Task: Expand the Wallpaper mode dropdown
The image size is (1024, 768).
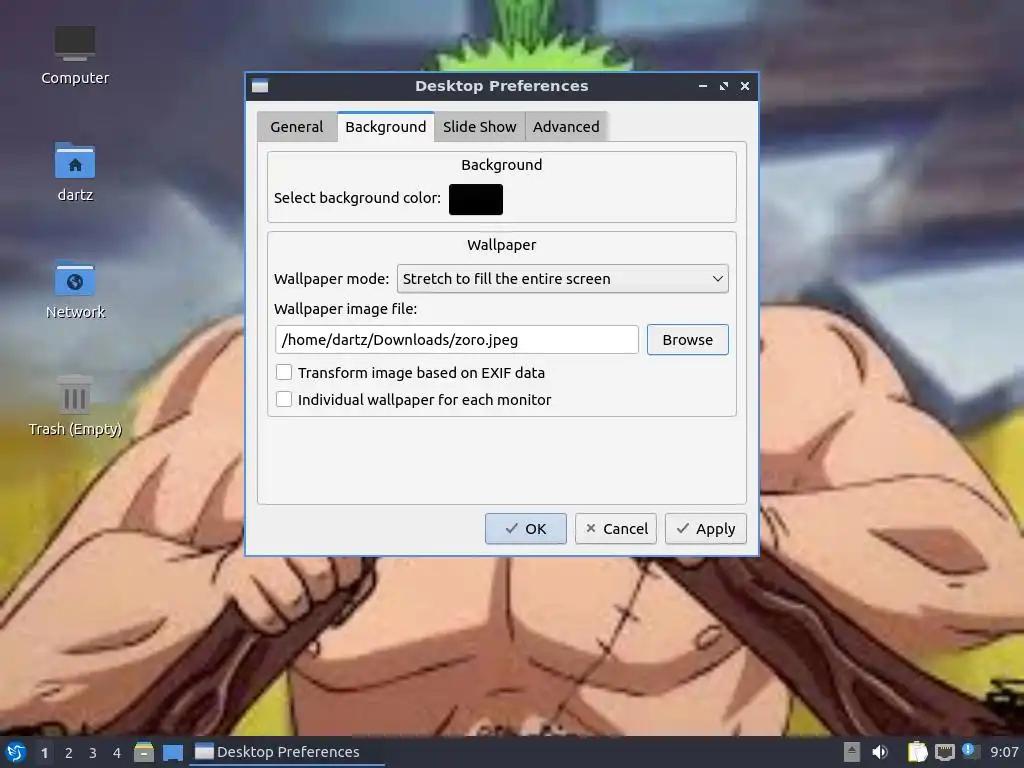Action: tap(562, 279)
